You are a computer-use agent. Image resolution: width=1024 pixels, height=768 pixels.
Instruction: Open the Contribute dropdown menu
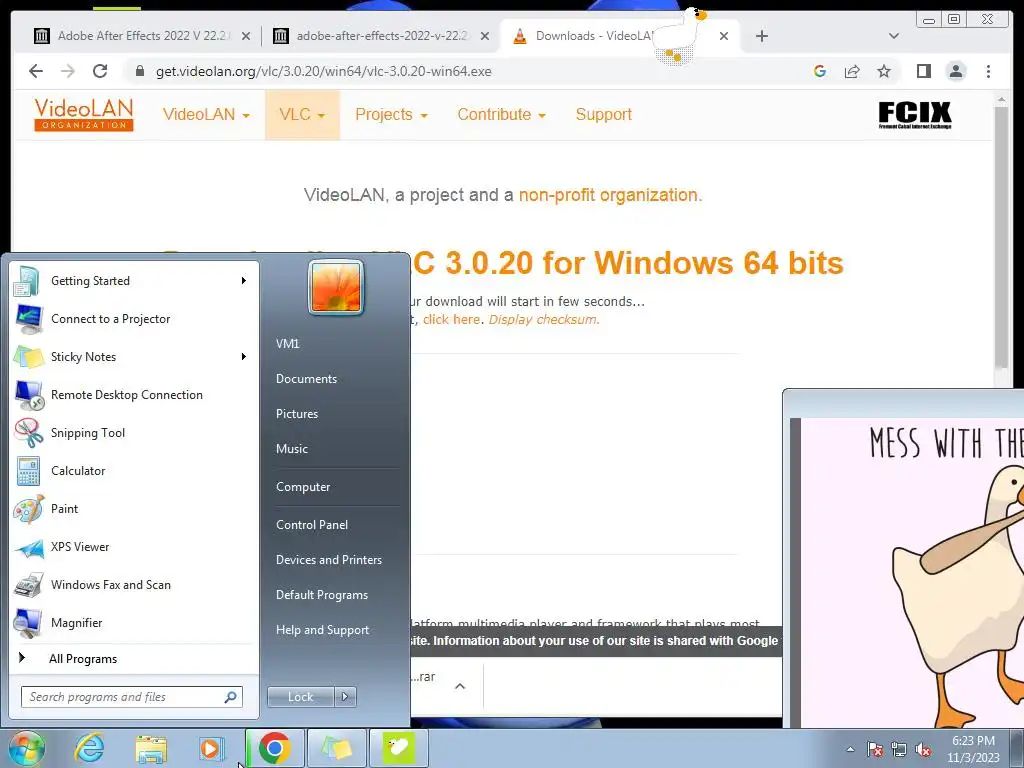pos(502,115)
